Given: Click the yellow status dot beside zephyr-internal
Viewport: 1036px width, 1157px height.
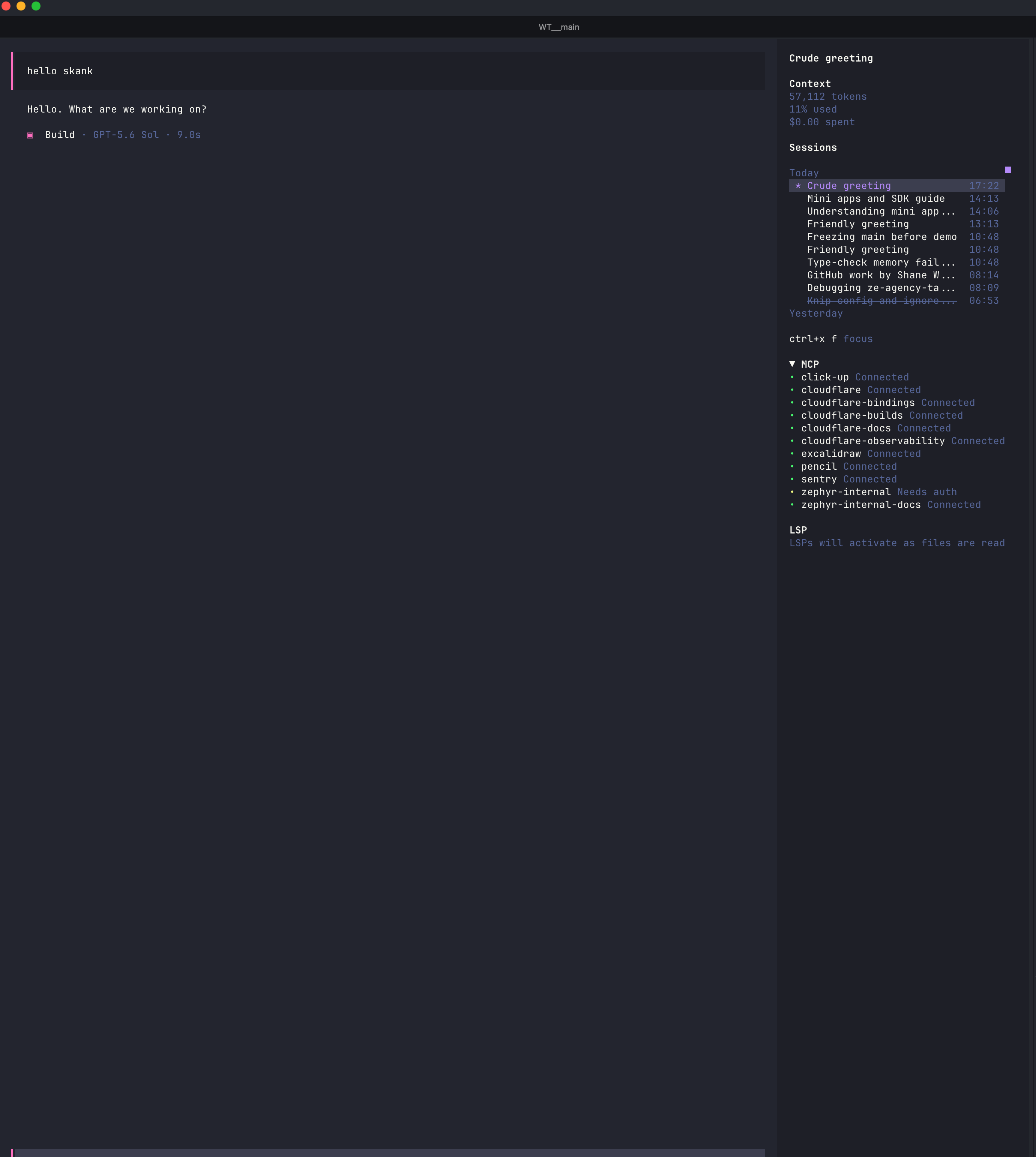Looking at the screenshot, I should click(x=792, y=492).
